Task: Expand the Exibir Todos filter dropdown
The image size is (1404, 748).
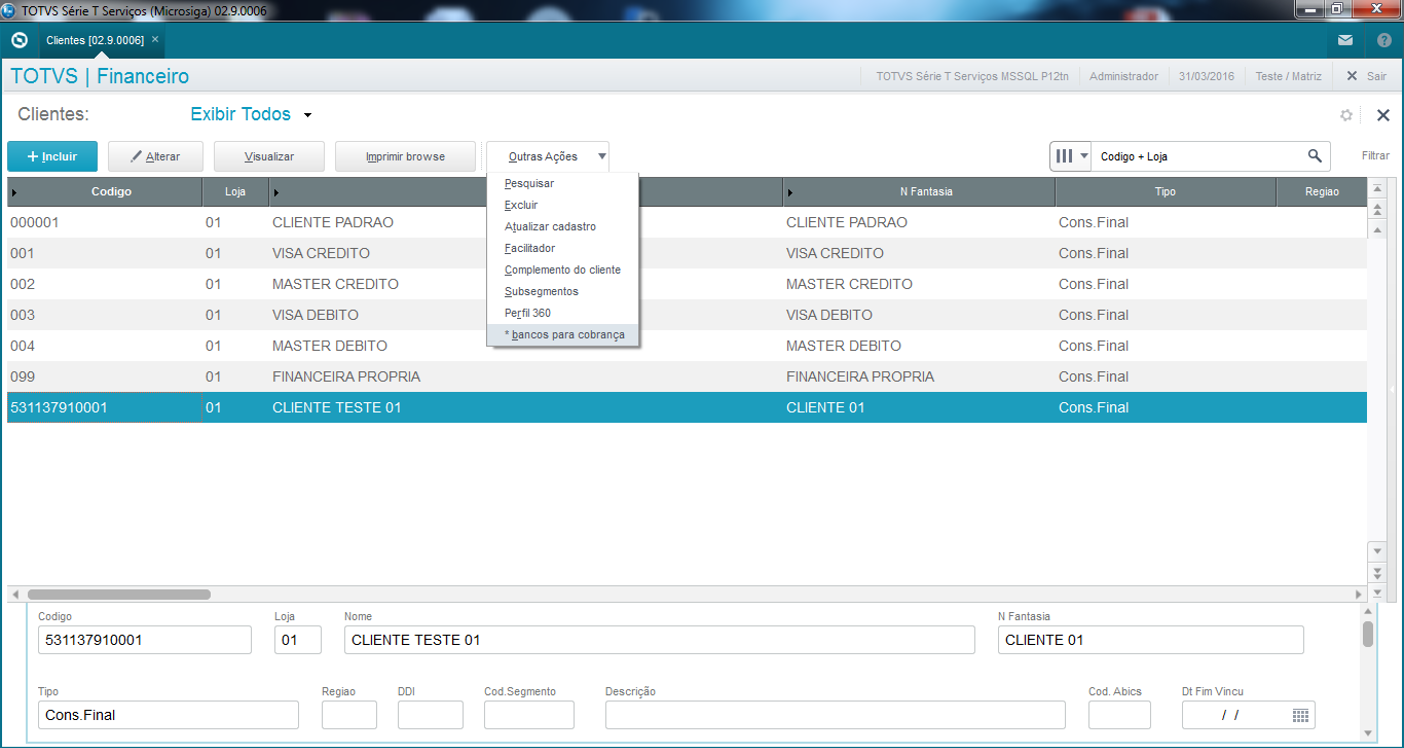Action: point(308,115)
